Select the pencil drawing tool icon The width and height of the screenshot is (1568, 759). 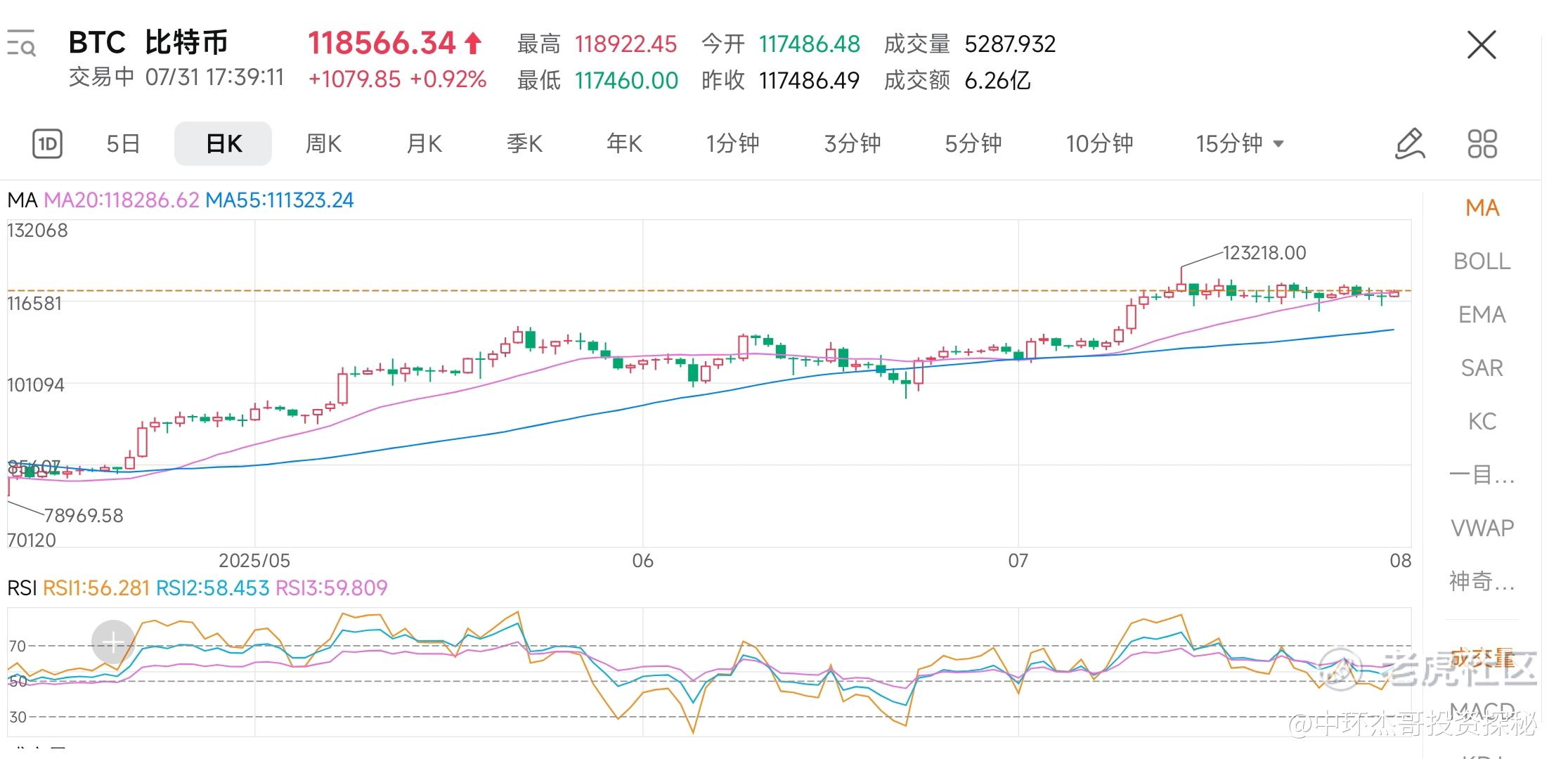(1409, 144)
